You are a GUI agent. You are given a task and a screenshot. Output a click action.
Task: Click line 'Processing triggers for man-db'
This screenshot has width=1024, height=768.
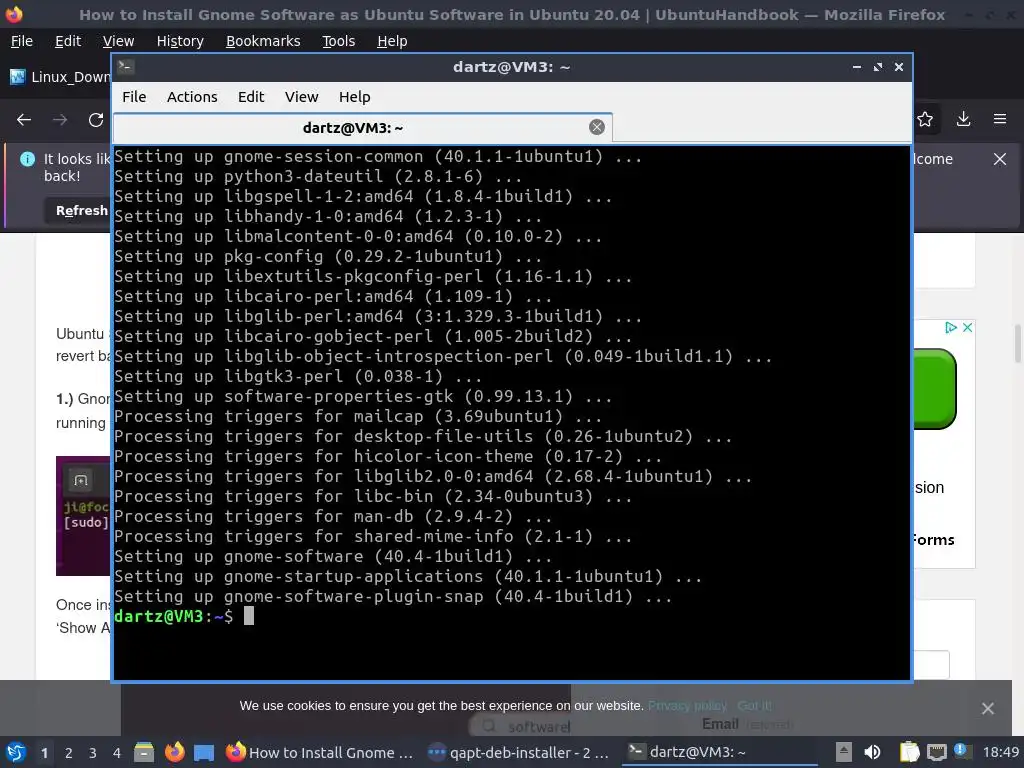click(x=333, y=517)
